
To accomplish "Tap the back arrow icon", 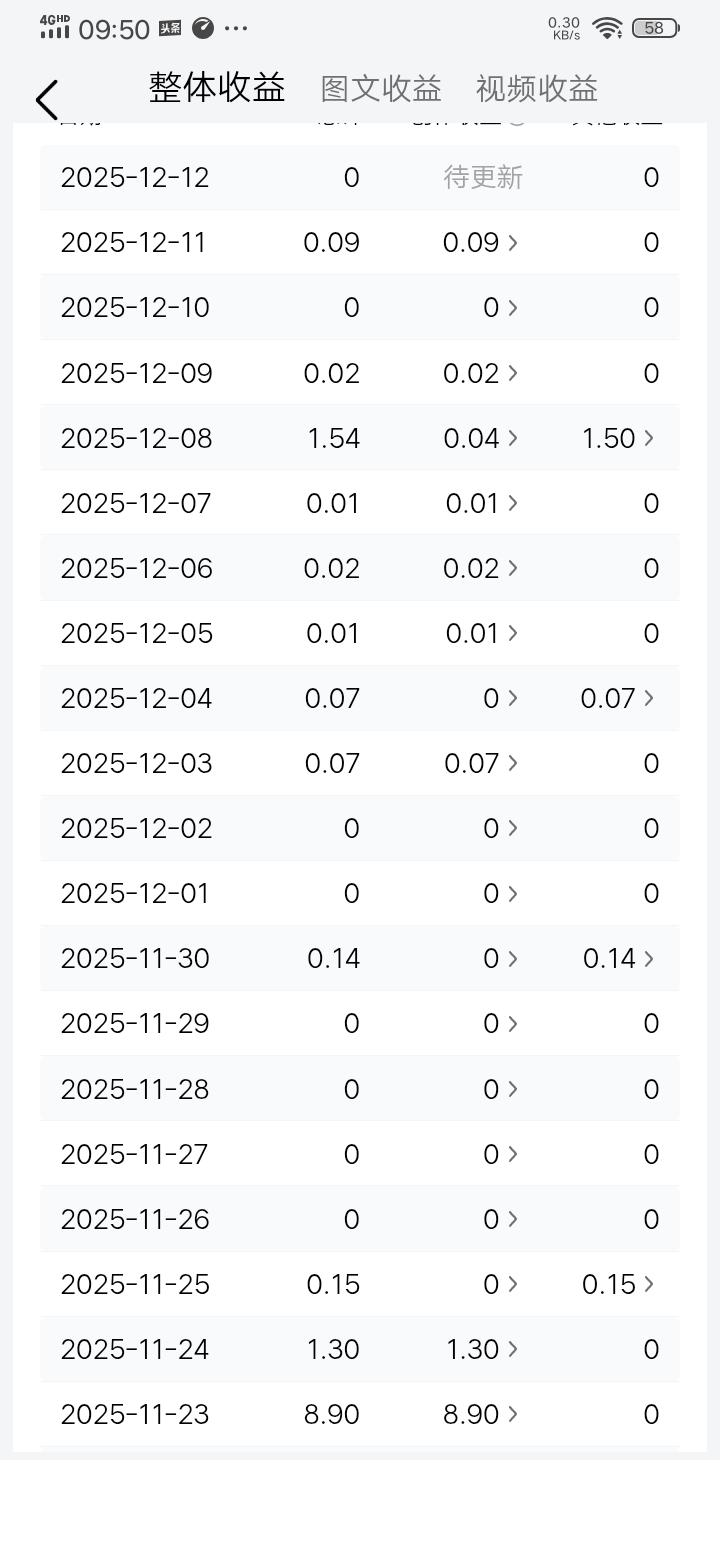I will click(x=46, y=100).
